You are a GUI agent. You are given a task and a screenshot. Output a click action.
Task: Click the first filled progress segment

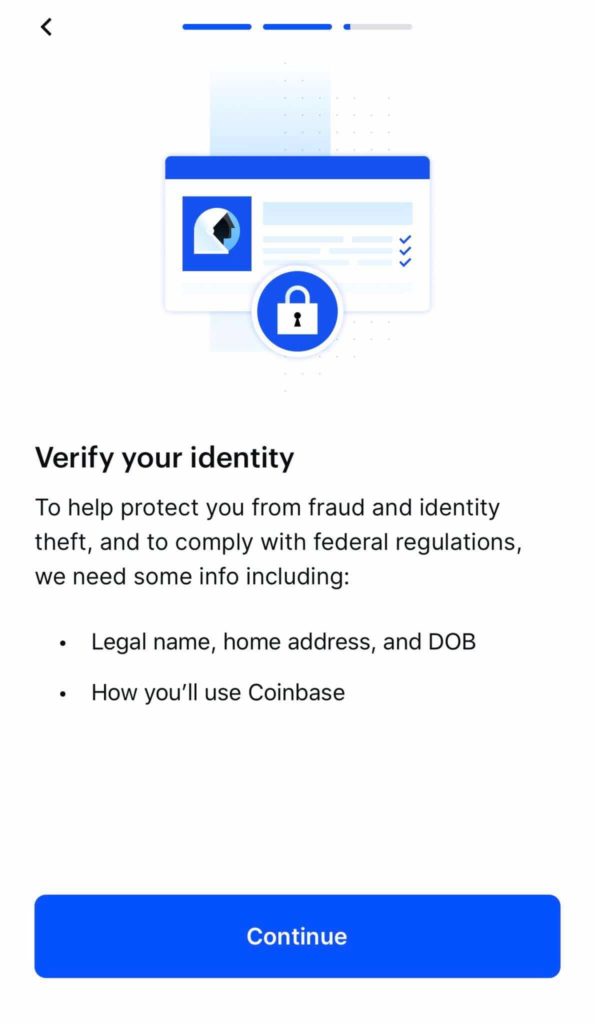pos(217,25)
